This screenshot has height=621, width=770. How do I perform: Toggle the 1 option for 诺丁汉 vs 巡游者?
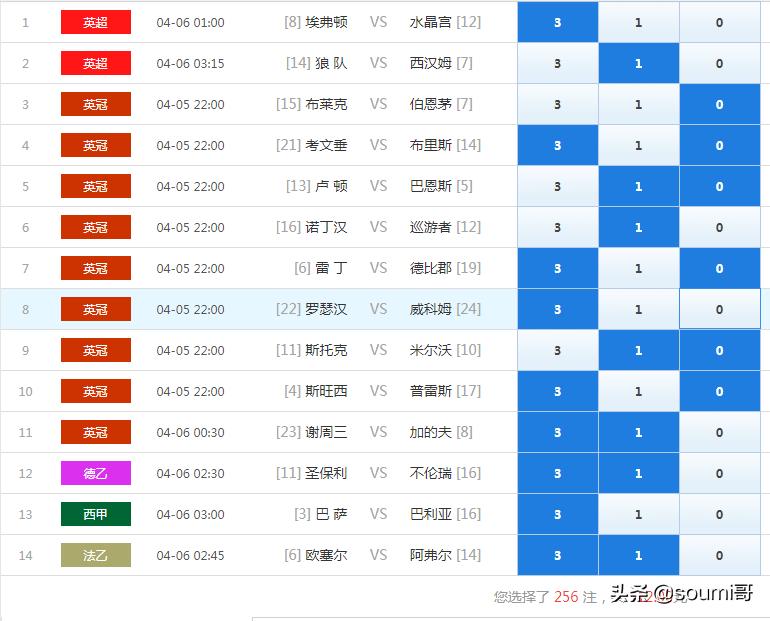pyautogui.click(x=639, y=227)
